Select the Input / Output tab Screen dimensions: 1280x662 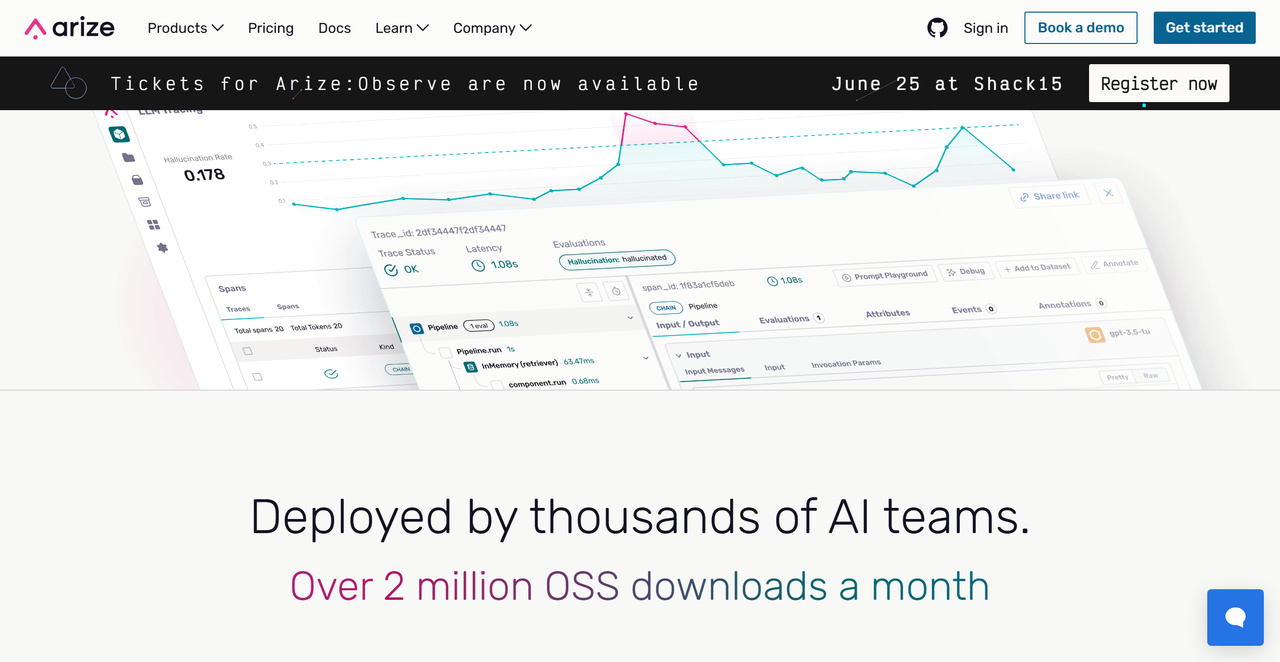click(x=687, y=324)
